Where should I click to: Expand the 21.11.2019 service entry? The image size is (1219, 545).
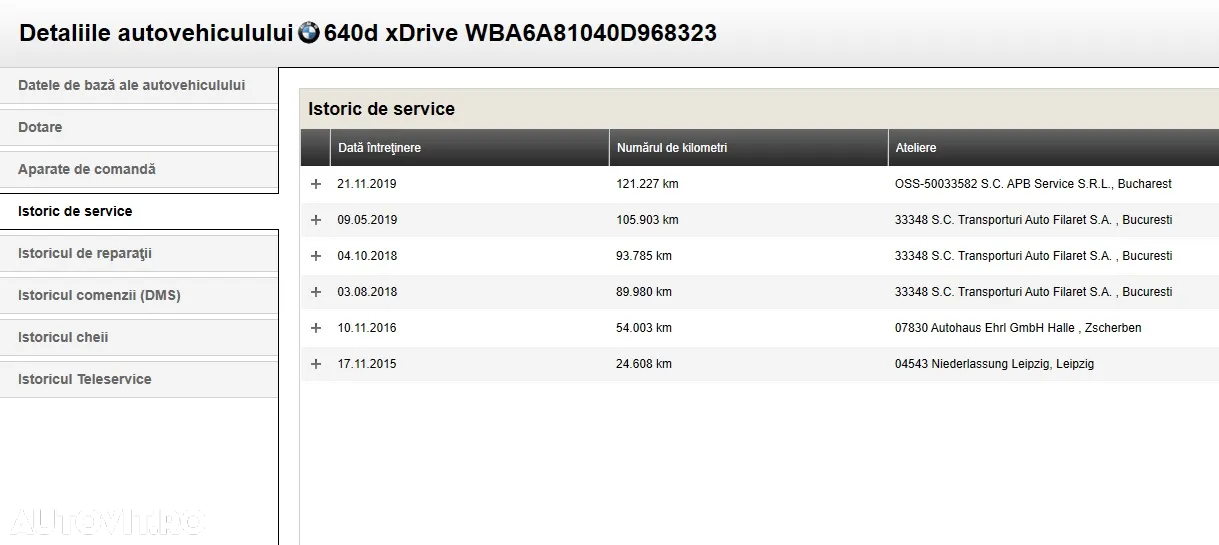point(316,184)
